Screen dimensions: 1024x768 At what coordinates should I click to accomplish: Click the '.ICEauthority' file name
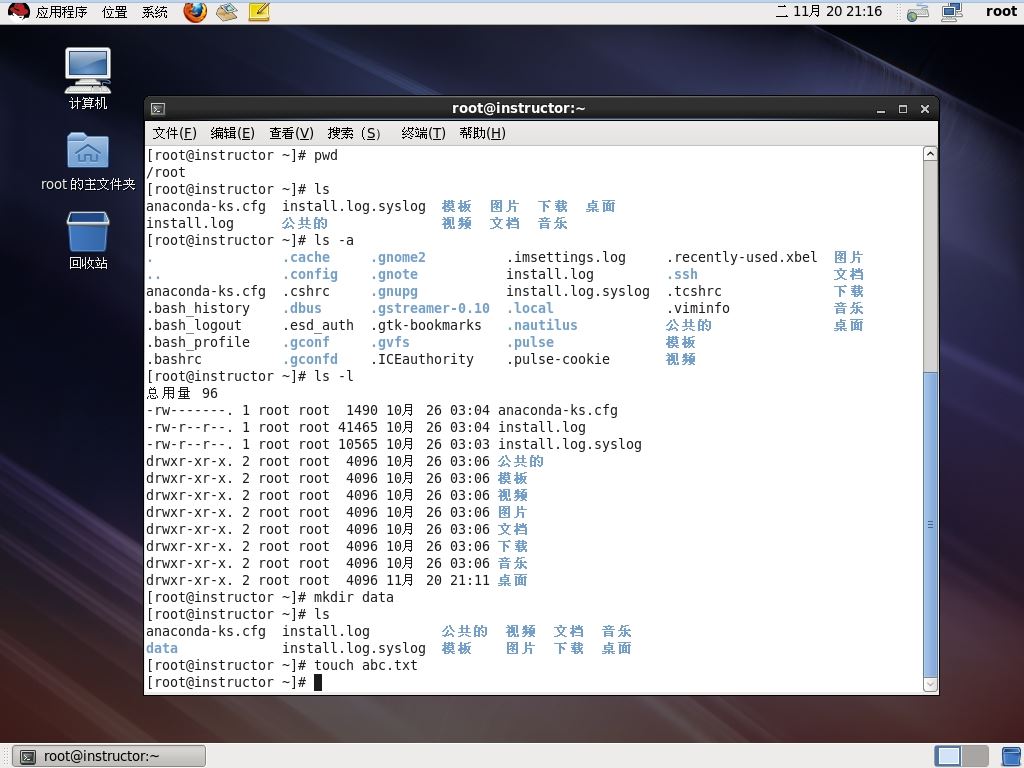coord(422,359)
